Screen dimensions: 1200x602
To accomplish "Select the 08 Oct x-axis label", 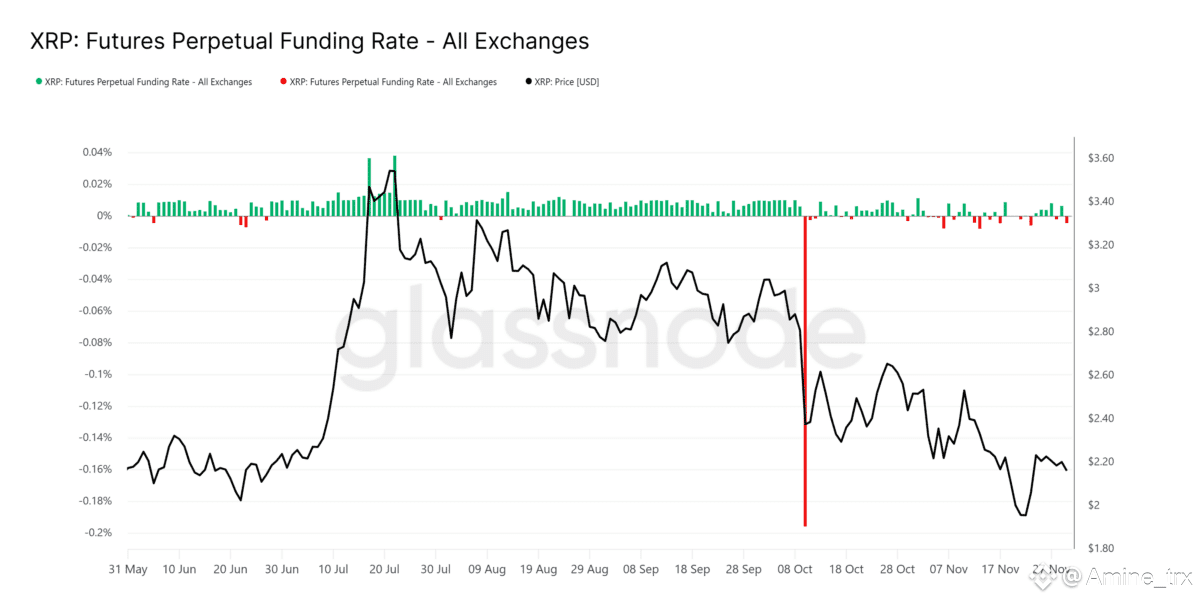I will 795,569.
